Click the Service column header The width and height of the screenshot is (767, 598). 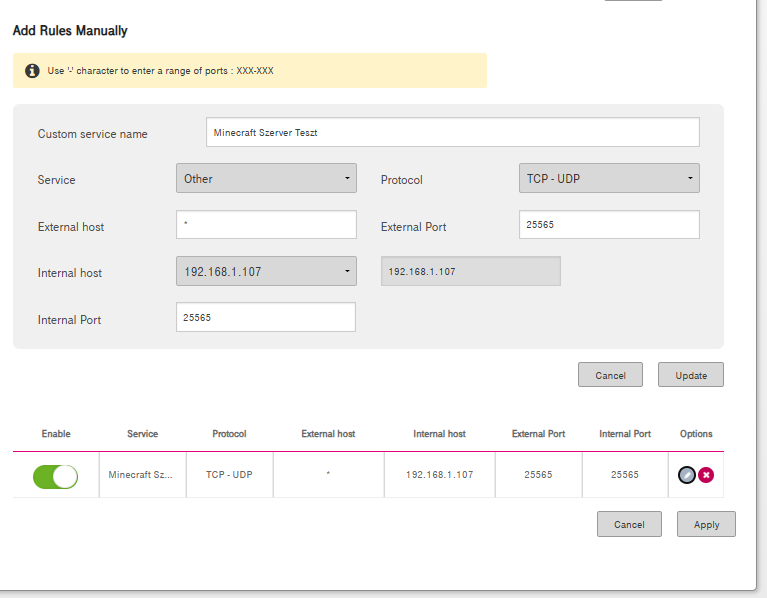click(x=142, y=434)
